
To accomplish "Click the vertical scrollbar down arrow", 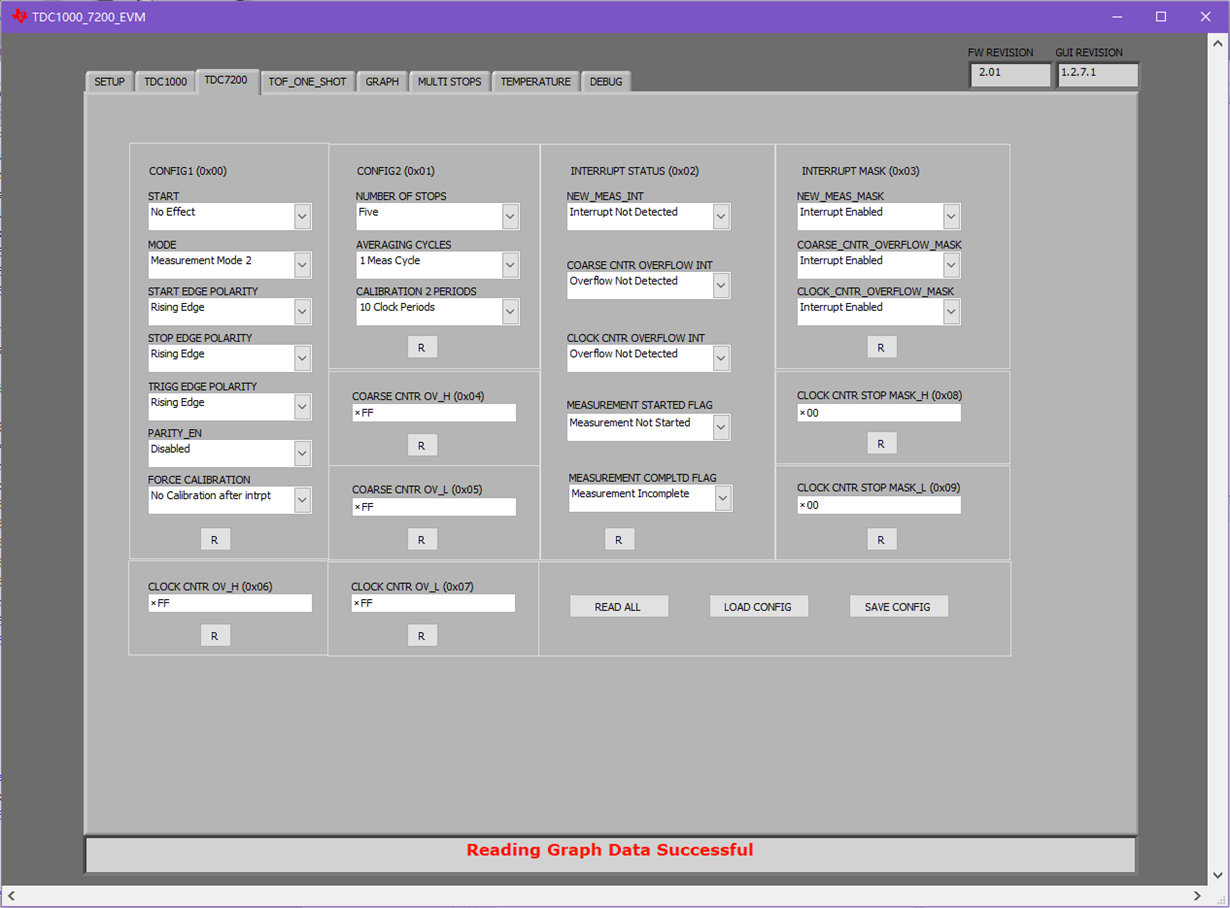I will point(1217,875).
